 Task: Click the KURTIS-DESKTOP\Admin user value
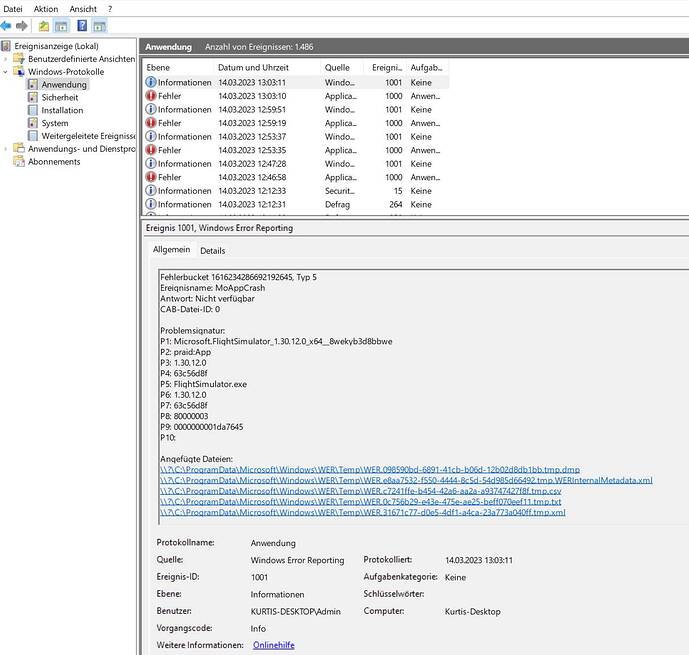[x=296, y=612]
